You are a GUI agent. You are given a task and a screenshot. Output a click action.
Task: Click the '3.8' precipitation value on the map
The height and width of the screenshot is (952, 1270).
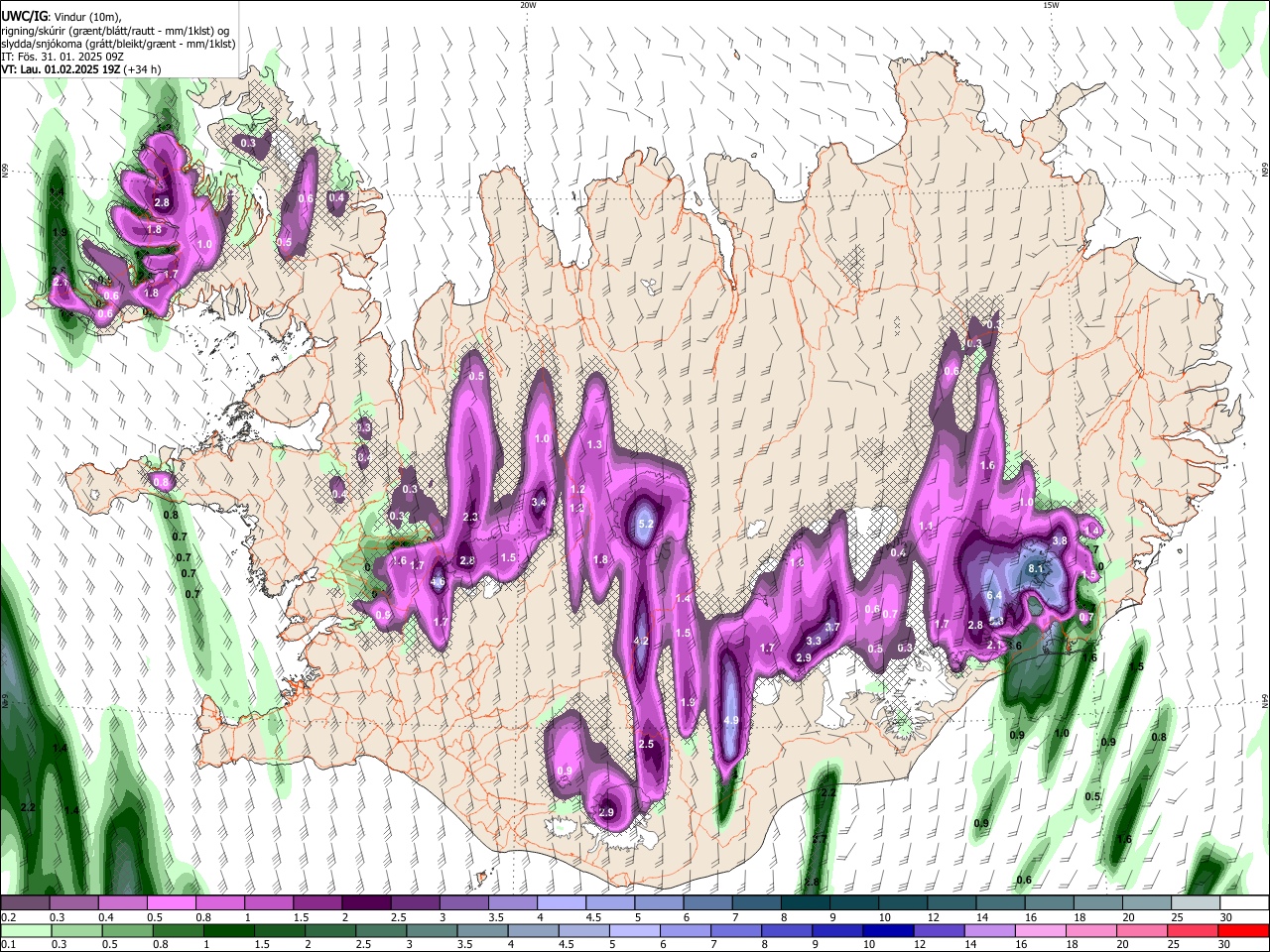point(1059,540)
